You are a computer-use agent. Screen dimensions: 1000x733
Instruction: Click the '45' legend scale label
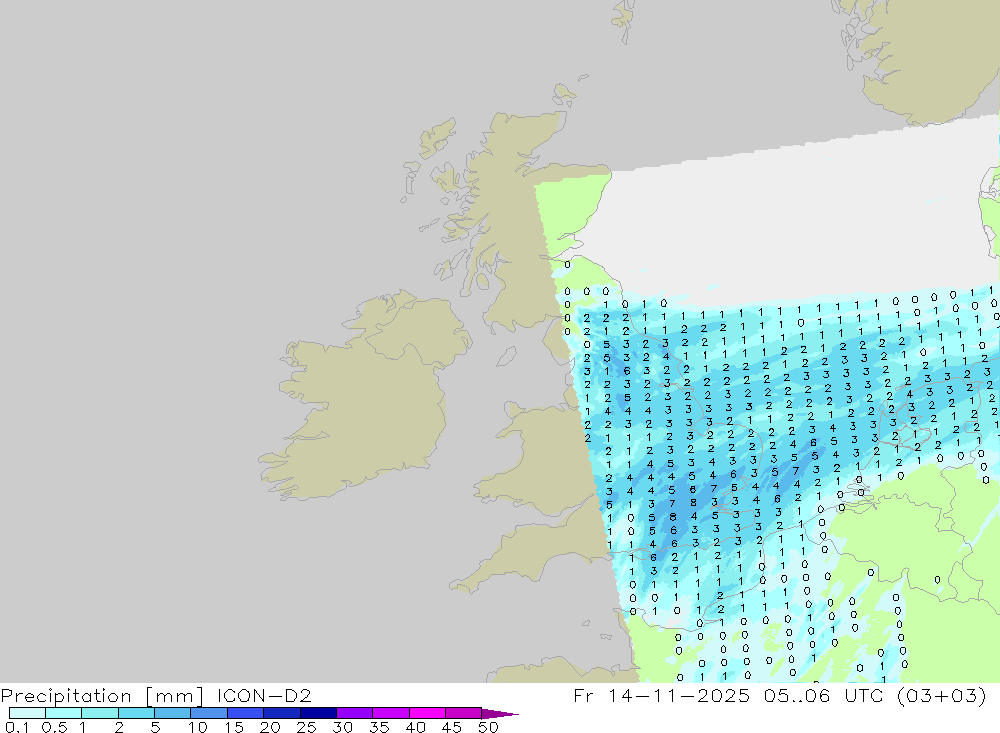[452, 727]
